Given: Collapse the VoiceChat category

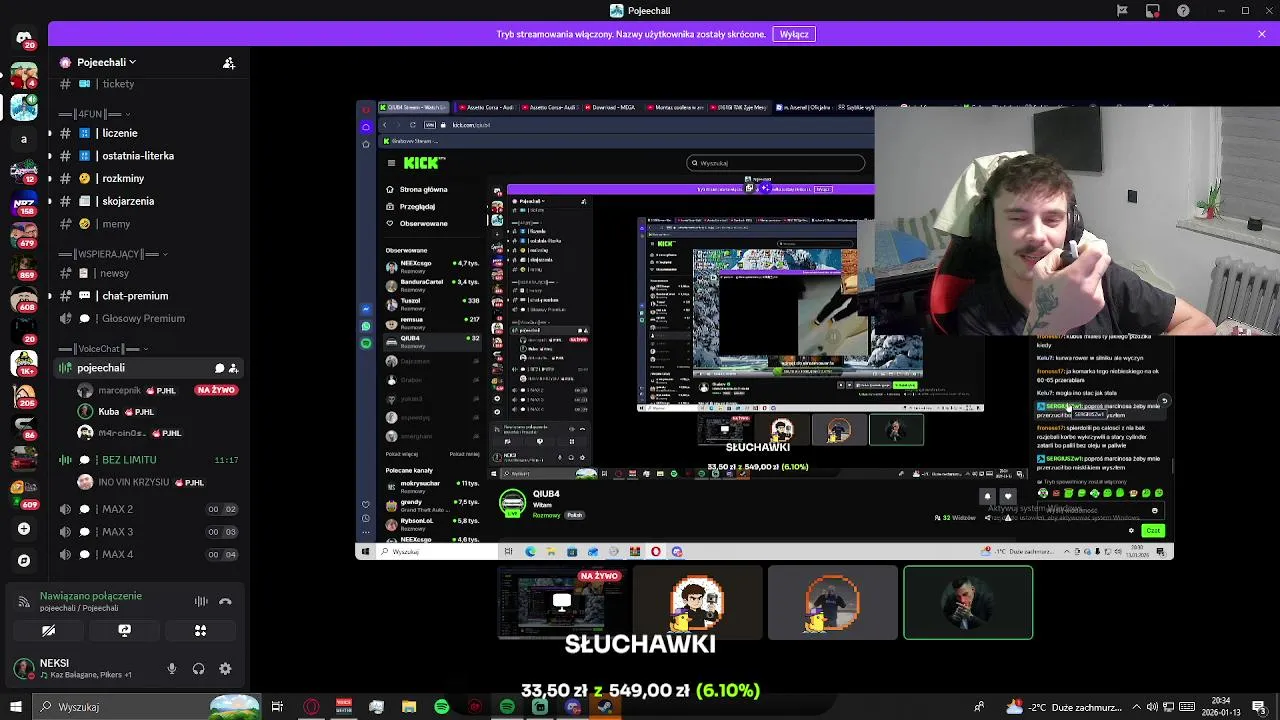Looking at the screenshot, I should pos(104,349).
